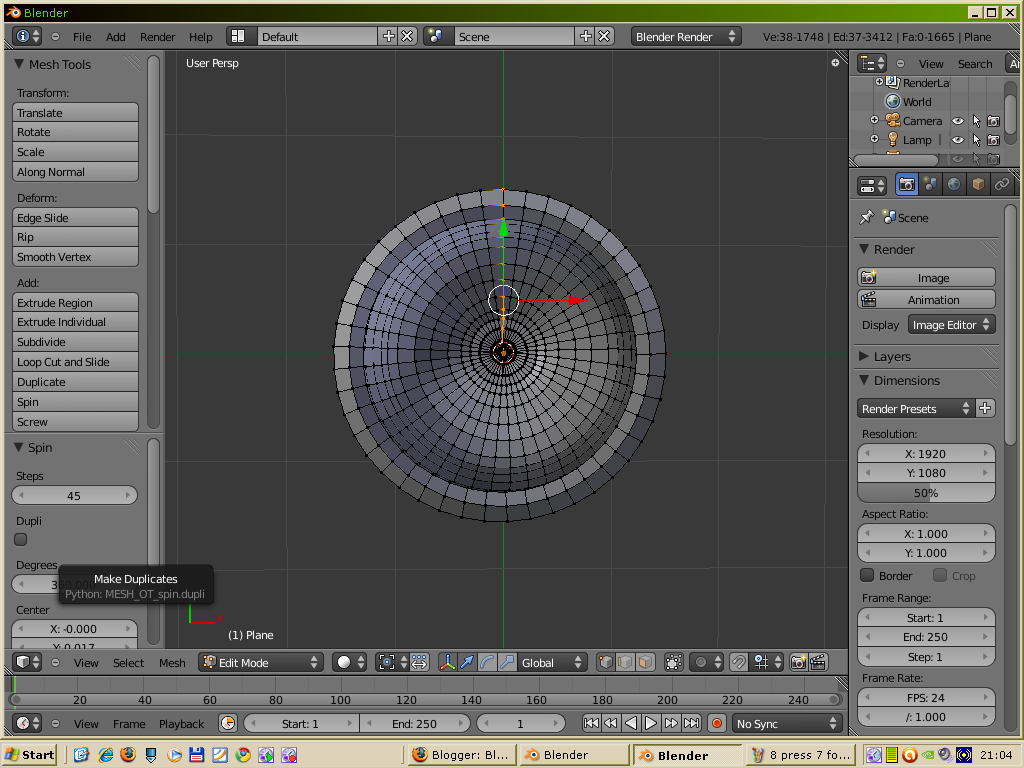
Task: Open the Mesh menu in viewport header
Action: (172, 662)
